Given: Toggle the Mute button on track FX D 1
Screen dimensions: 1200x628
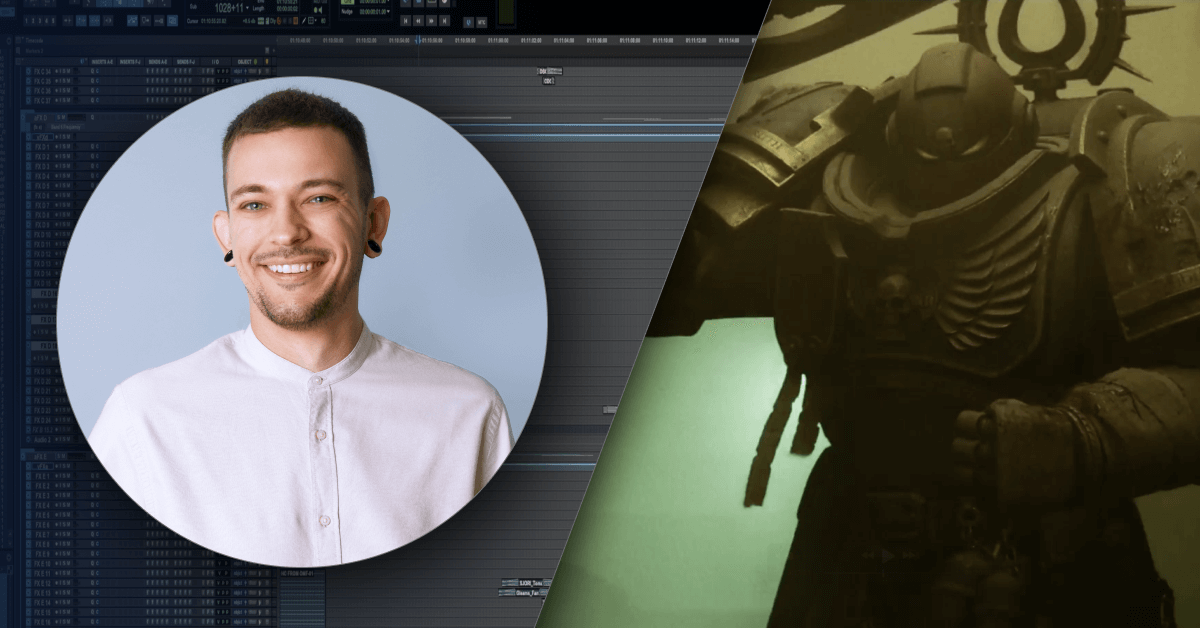Looking at the screenshot, I should 68,147.
